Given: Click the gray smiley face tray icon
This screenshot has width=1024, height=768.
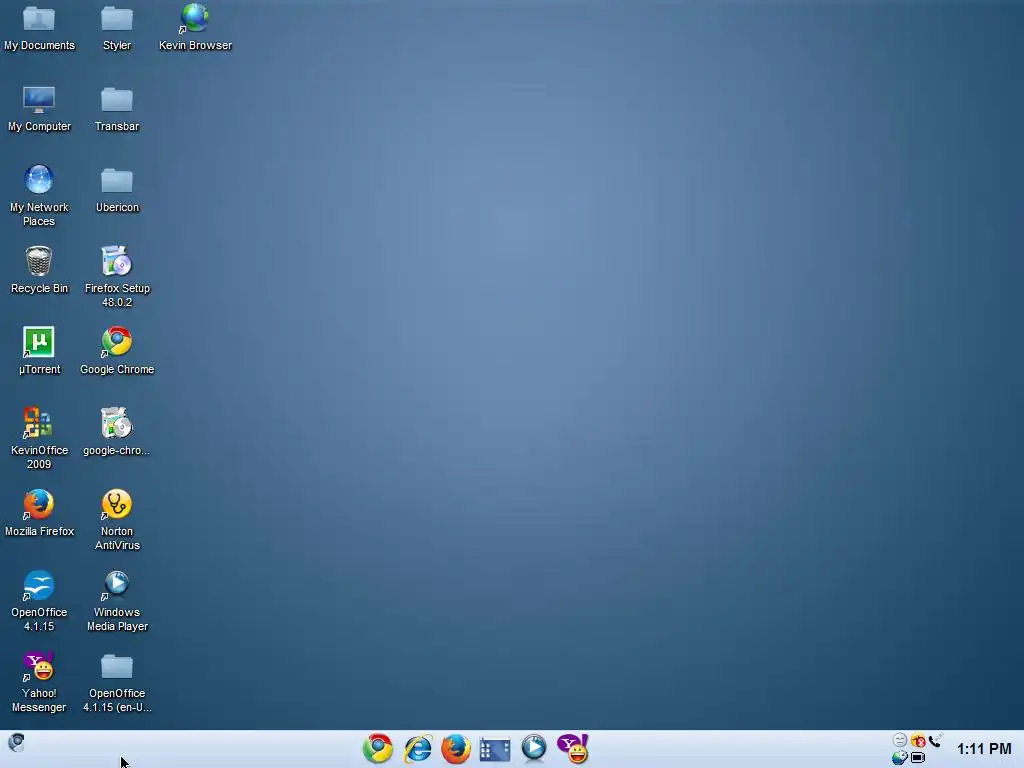Looking at the screenshot, I should click(900, 741).
